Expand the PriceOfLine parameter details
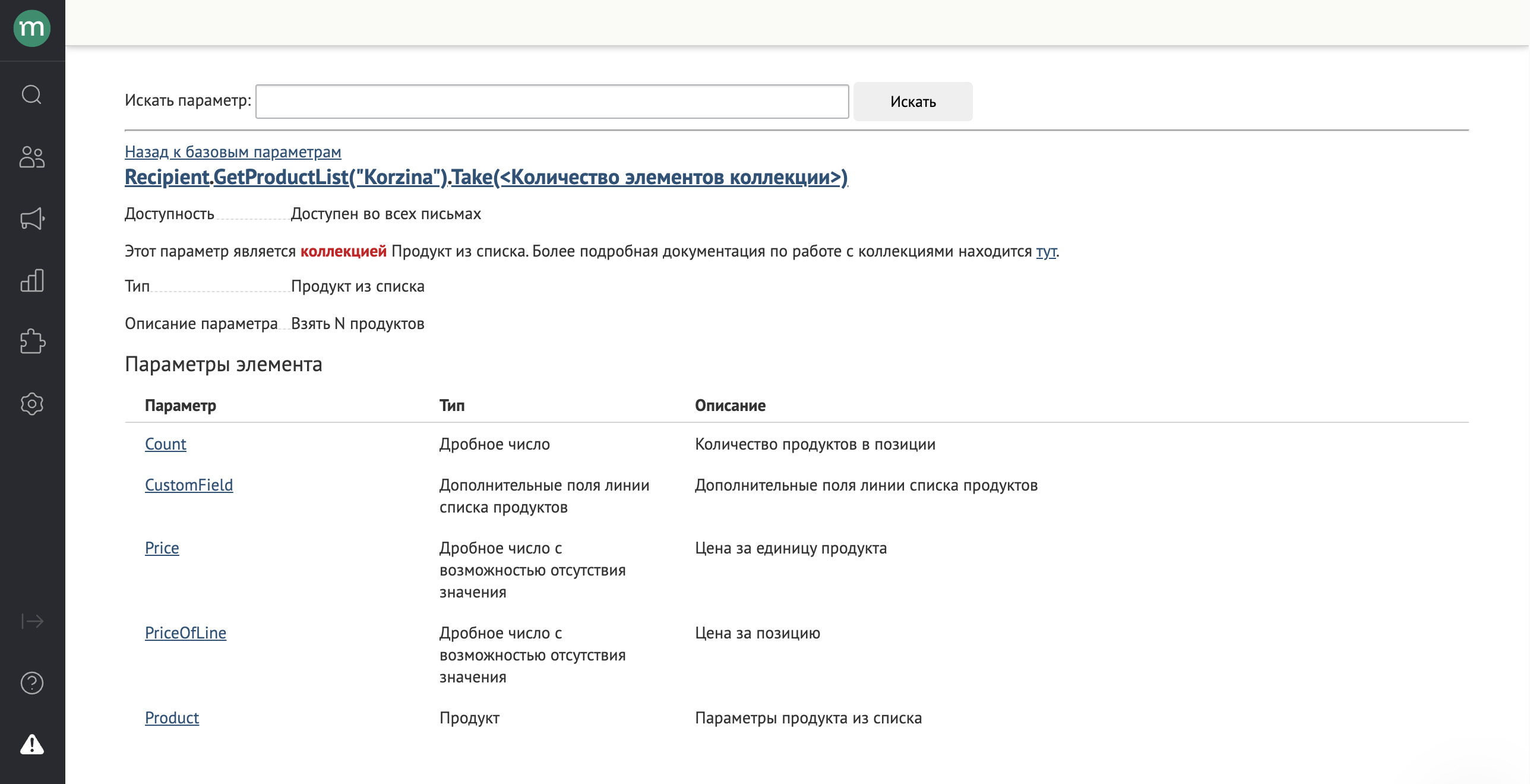 click(x=184, y=631)
